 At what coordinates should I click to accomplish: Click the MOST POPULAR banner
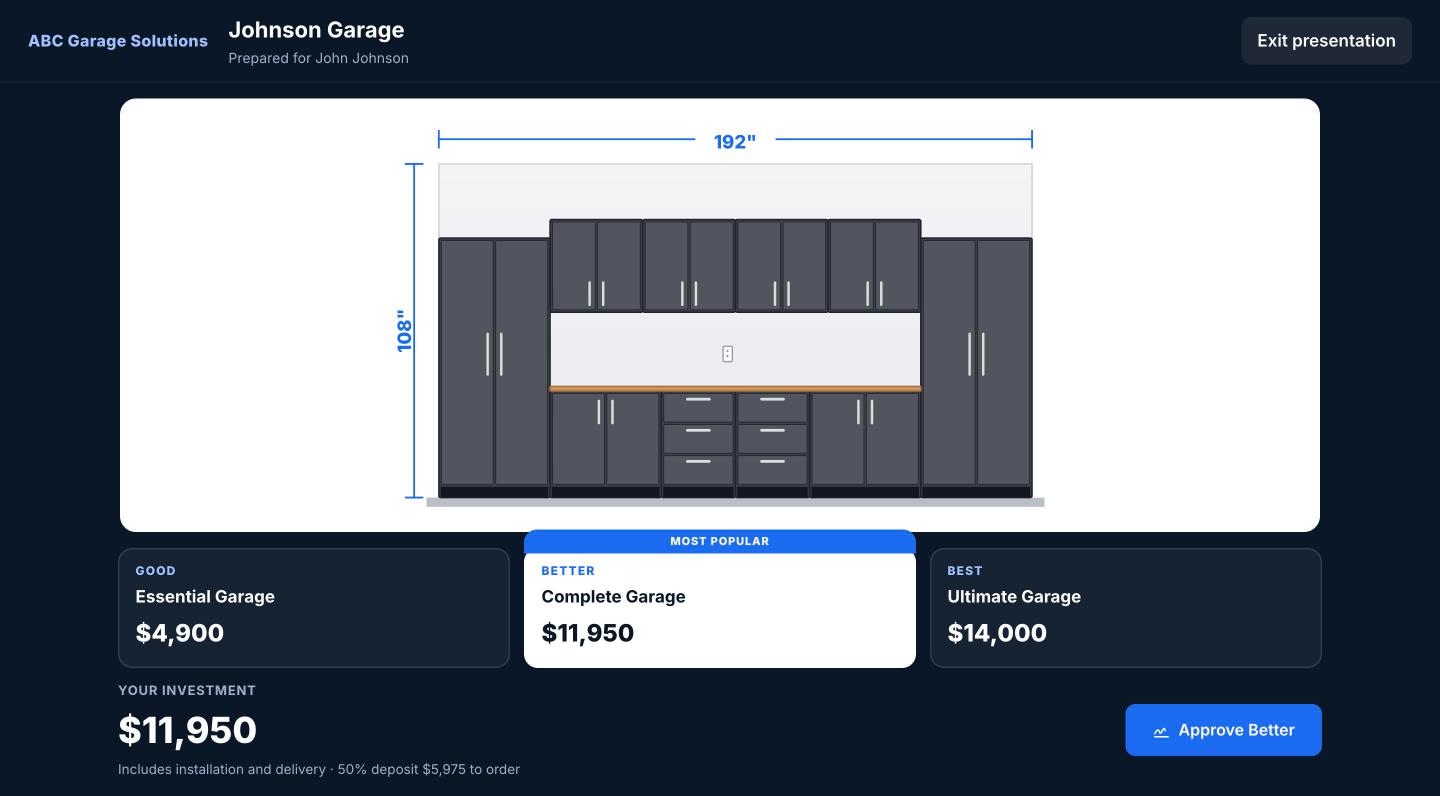tap(720, 541)
